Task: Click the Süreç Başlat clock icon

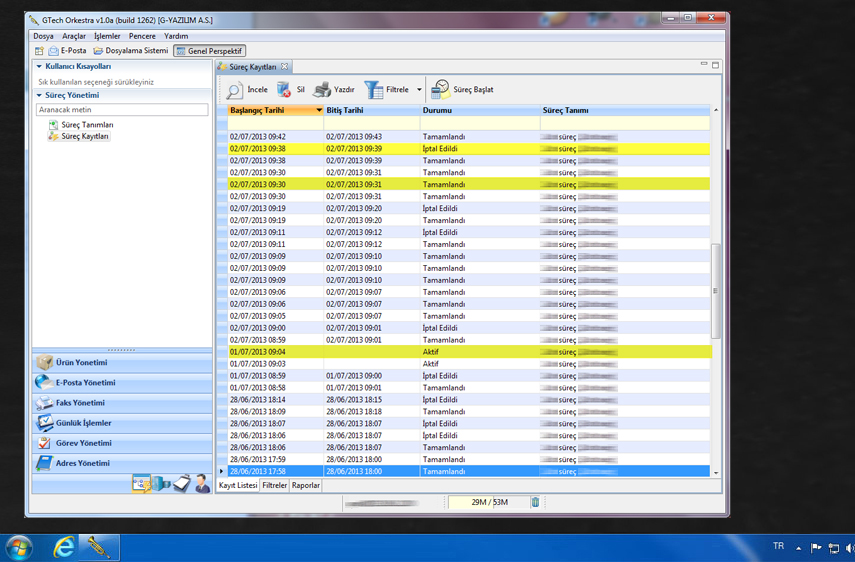Action: pos(440,89)
